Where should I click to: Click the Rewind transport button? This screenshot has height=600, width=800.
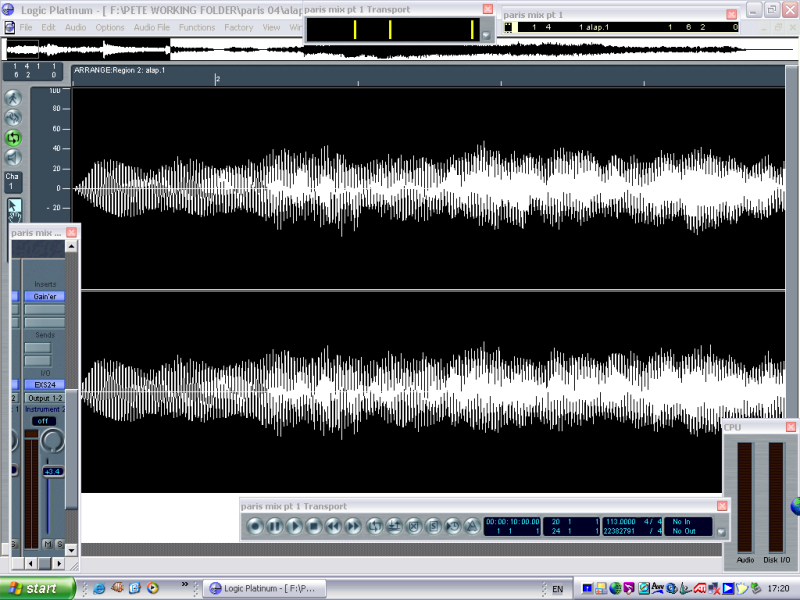[333, 526]
